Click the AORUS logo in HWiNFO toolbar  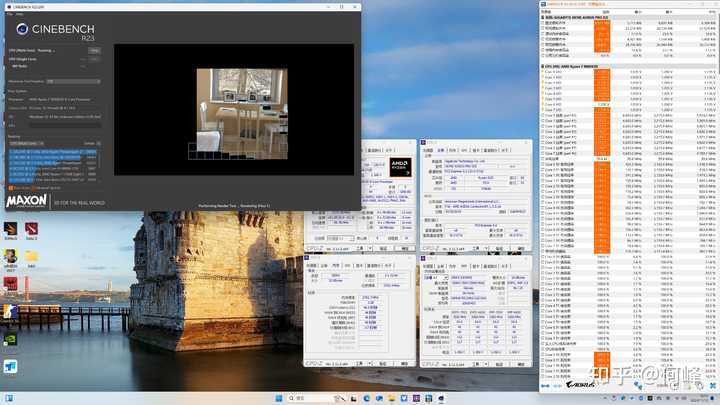click(580, 385)
